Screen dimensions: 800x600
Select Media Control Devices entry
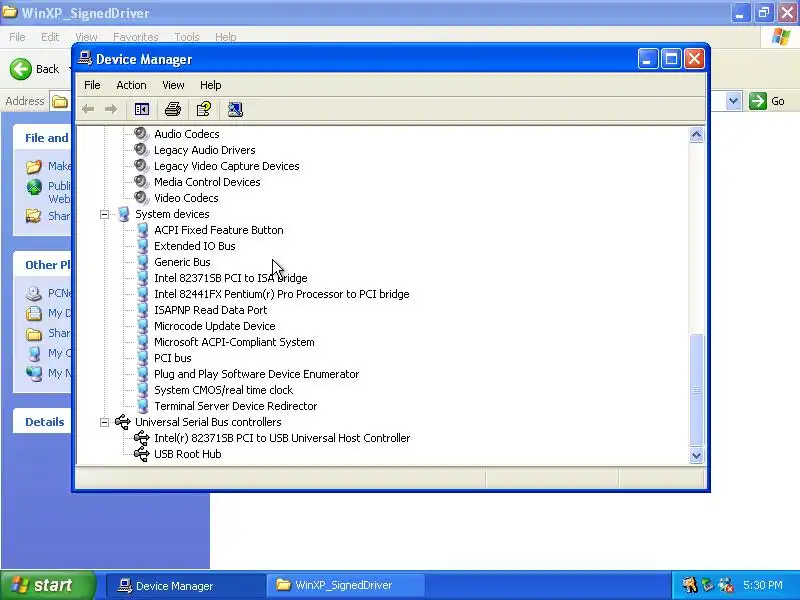(207, 182)
